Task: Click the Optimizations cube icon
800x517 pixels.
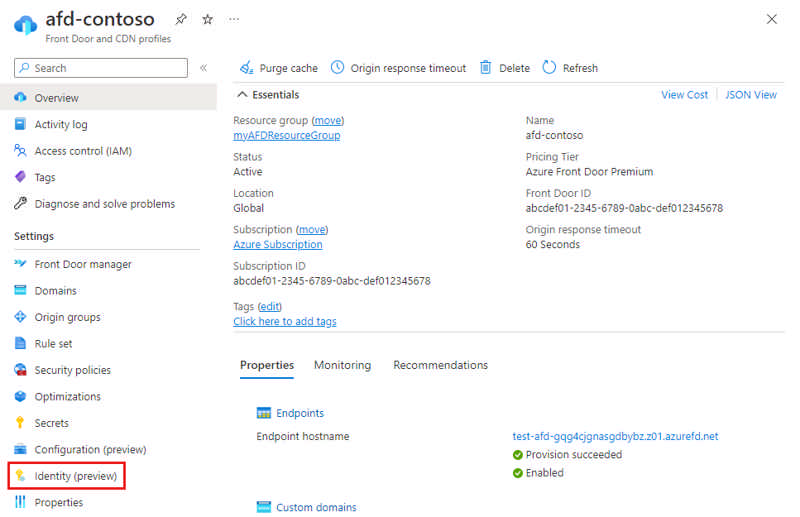Action: pyautogui.click(x=20, y=397)
